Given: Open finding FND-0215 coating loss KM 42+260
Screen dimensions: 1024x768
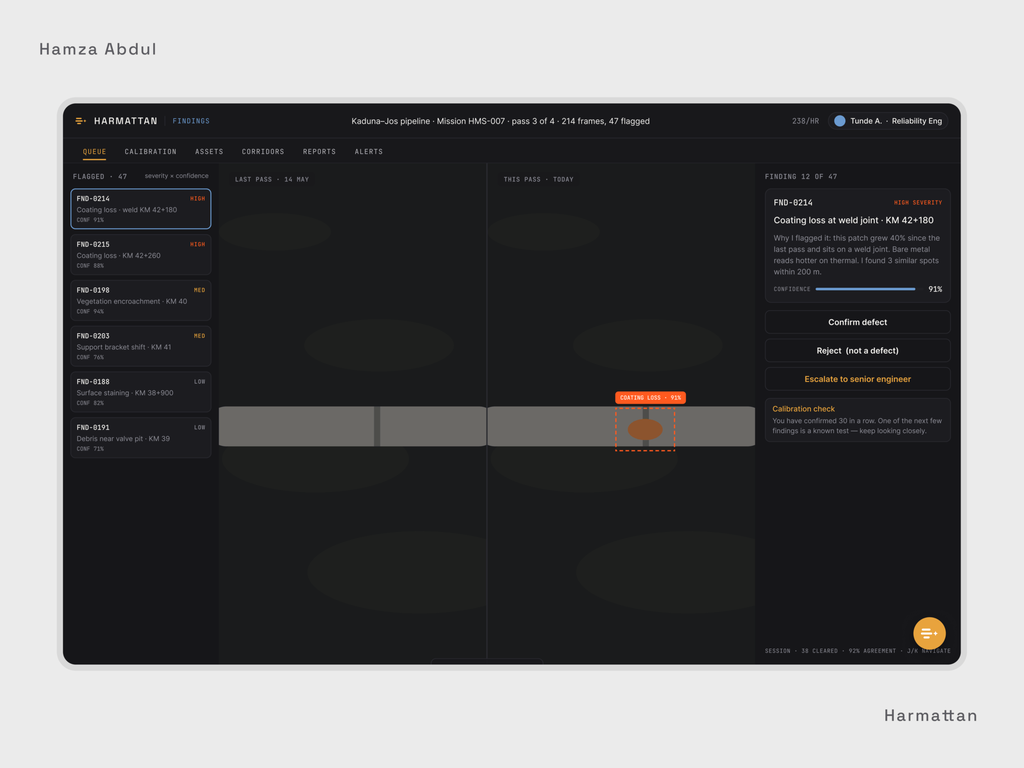Looking at the screenshot, I should (x=140, y=255).
